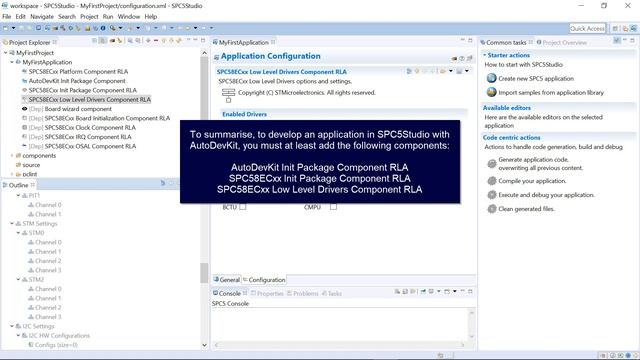The image size is (640, 360).
Task: Click Clean generated files link
Action: tap(527, 209)
